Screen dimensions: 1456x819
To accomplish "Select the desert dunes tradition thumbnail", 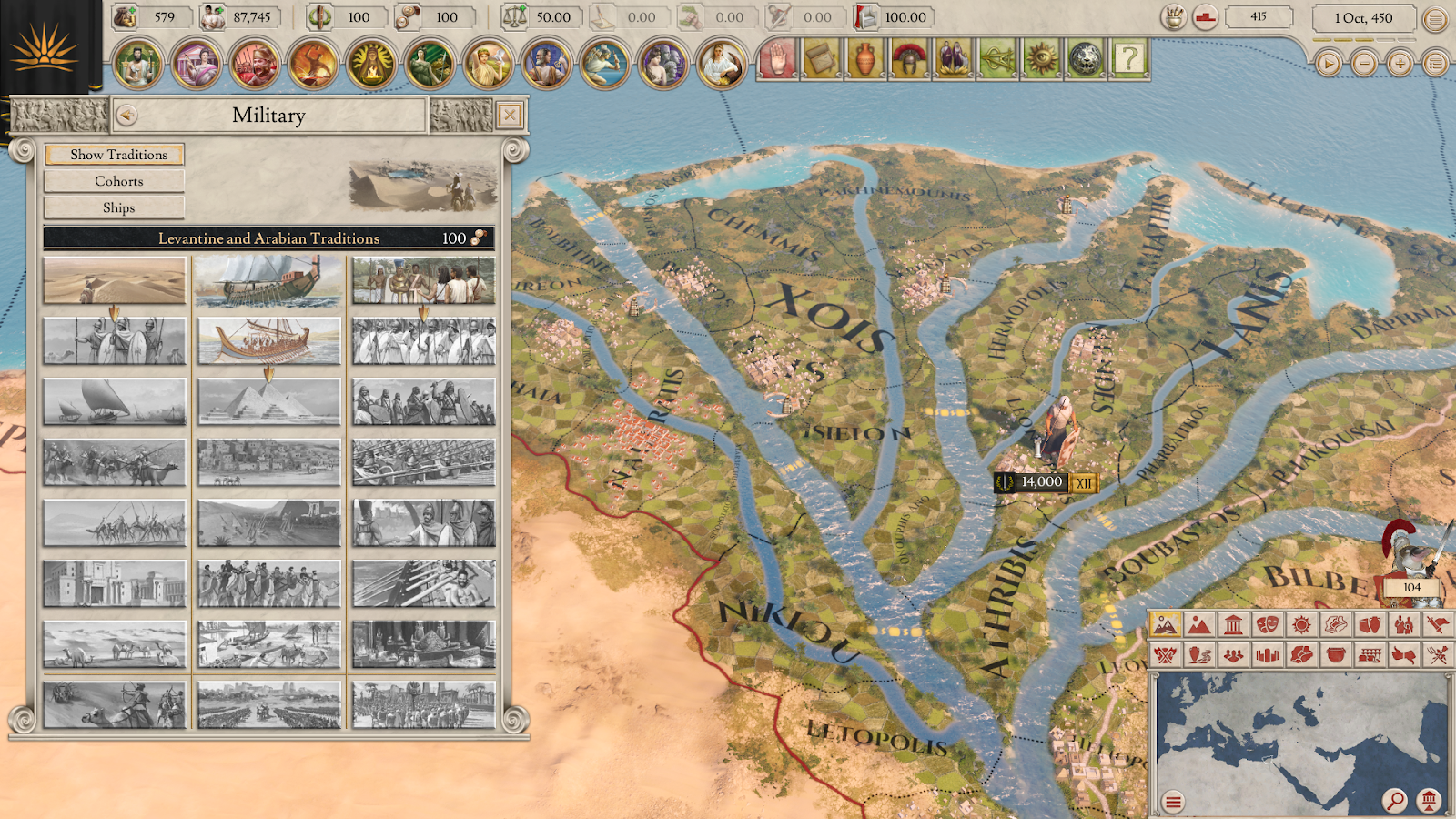I will point(115,280).
